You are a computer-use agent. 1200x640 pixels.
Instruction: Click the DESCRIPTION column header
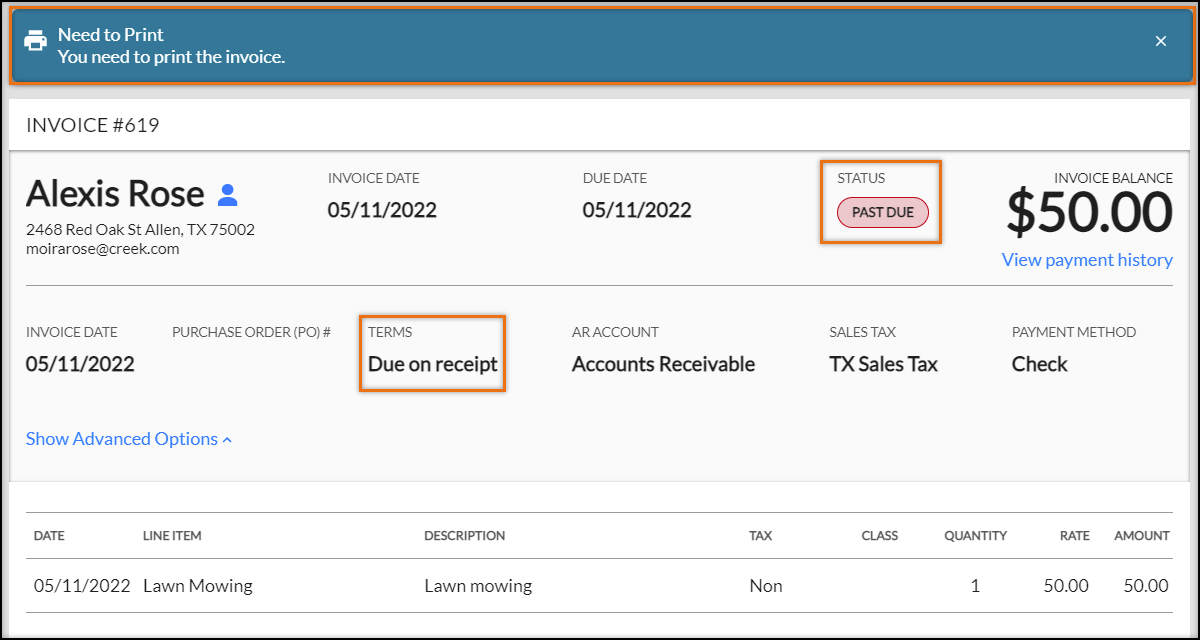tap(465, 536)
